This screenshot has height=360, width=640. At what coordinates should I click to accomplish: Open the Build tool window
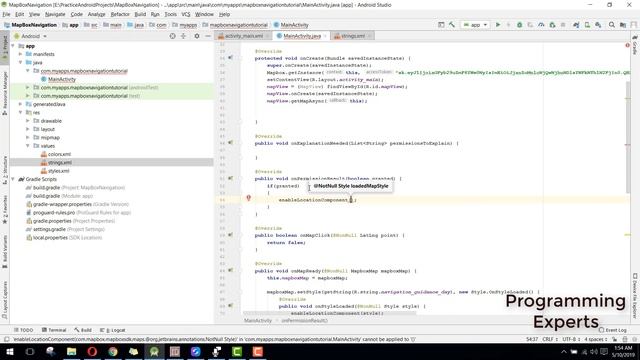(x=83, y=330)
